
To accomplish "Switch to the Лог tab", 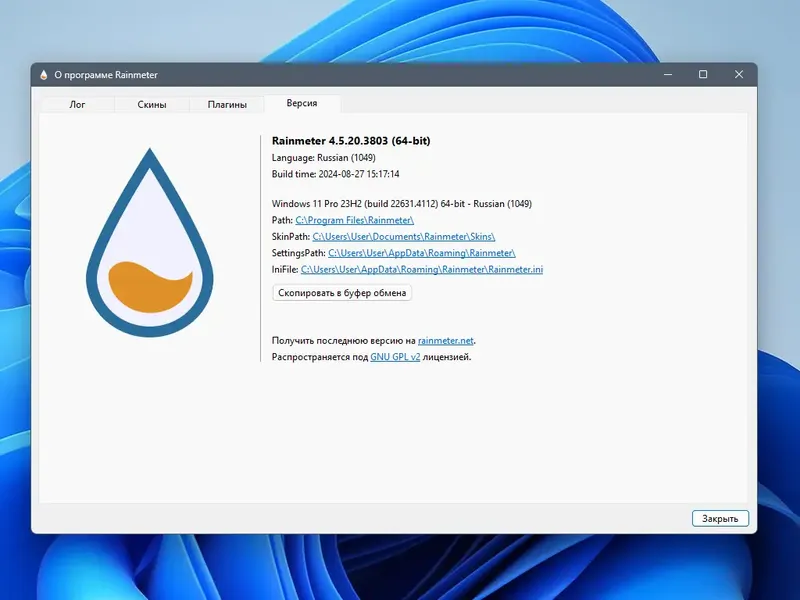I will tap(77, 103).
